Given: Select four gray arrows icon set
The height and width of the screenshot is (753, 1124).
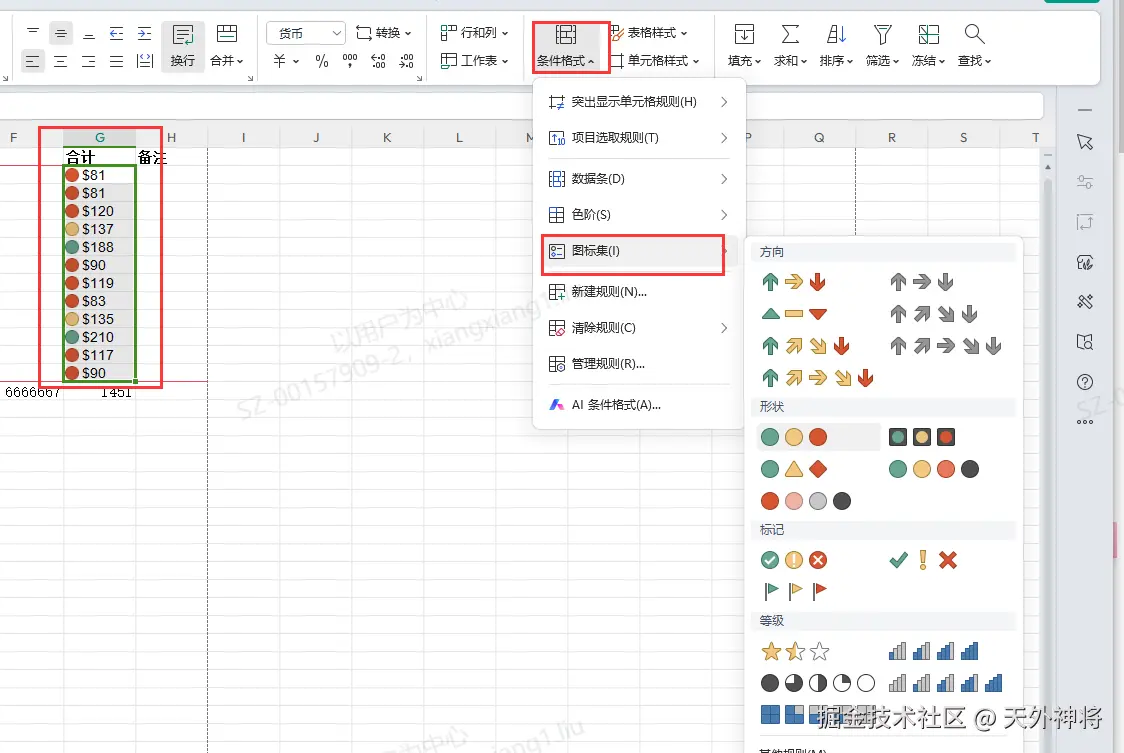Looking at the screenshot, I should [x=933, y=313].
